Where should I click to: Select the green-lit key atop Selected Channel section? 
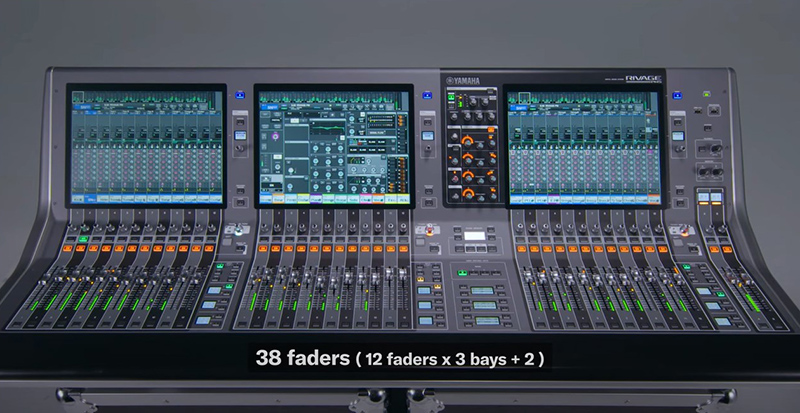point(451,98)
